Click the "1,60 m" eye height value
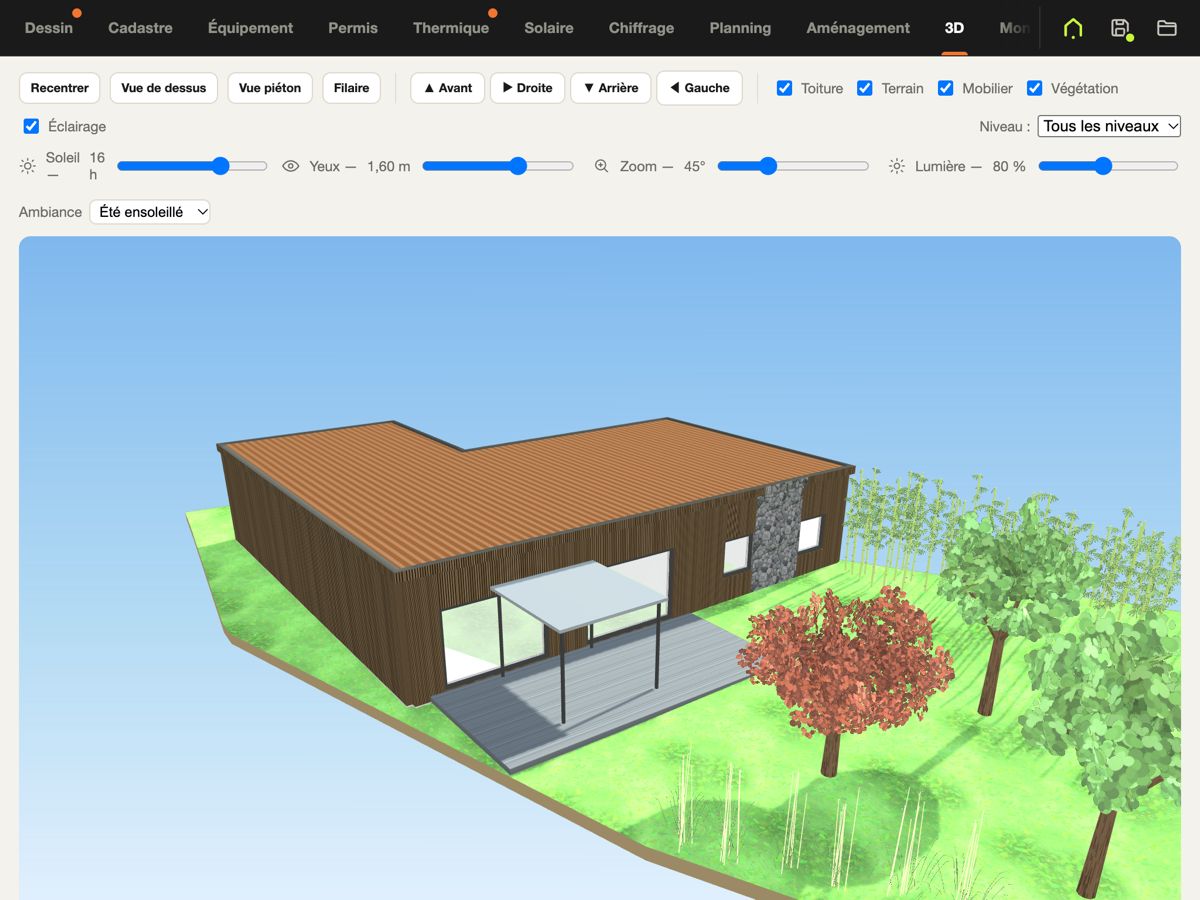 [x=388, y=166]
